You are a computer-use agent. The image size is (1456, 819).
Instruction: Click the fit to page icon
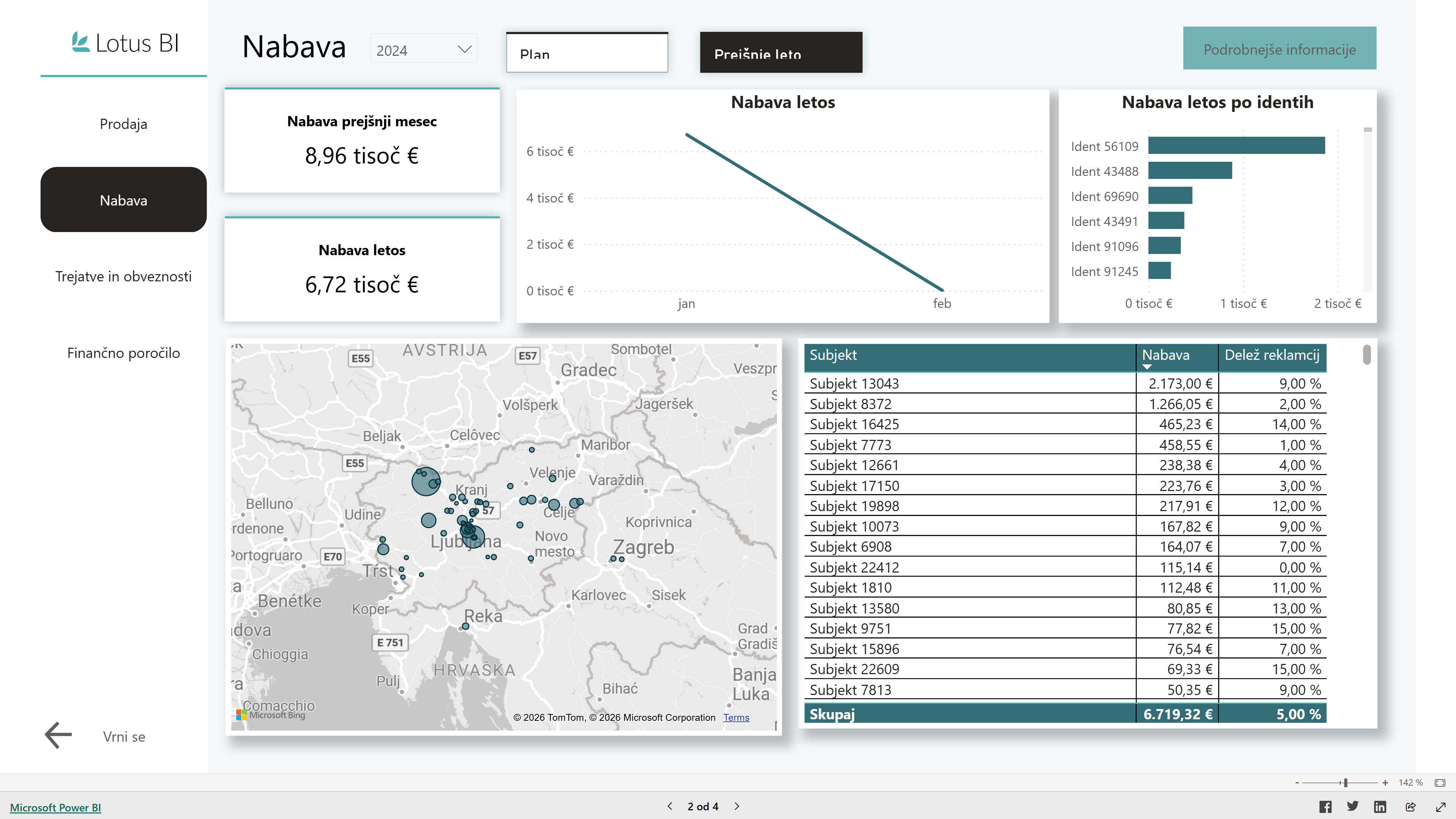point(1440,783)
